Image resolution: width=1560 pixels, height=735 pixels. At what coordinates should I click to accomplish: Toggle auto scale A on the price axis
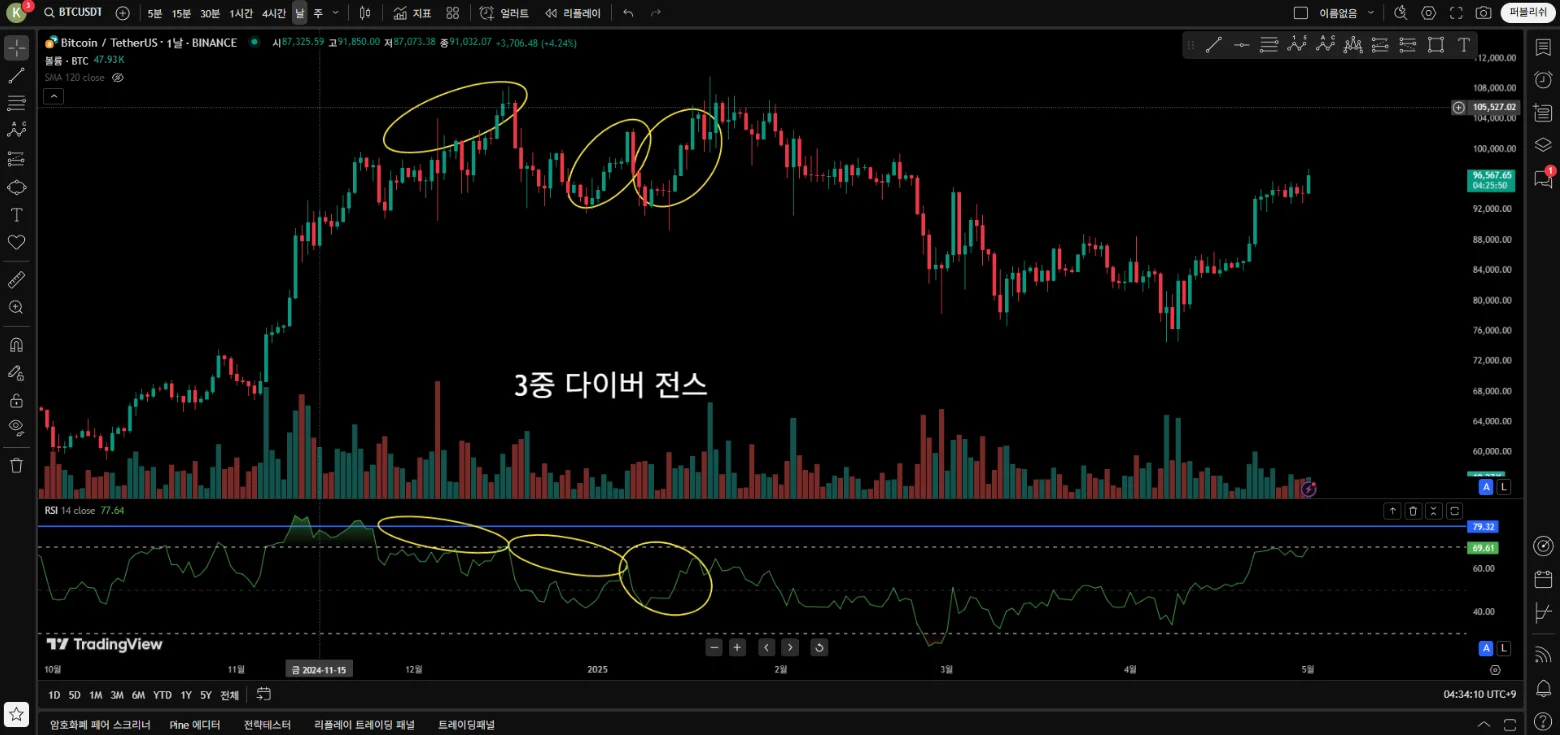pos(1487,487)
